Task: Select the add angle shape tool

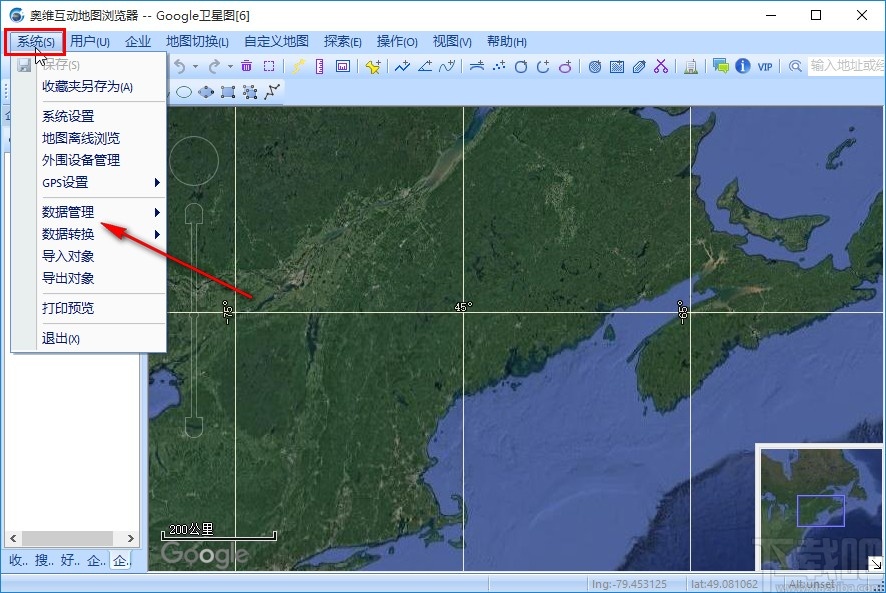Action: pyautogui.click(x=425, y=66)
